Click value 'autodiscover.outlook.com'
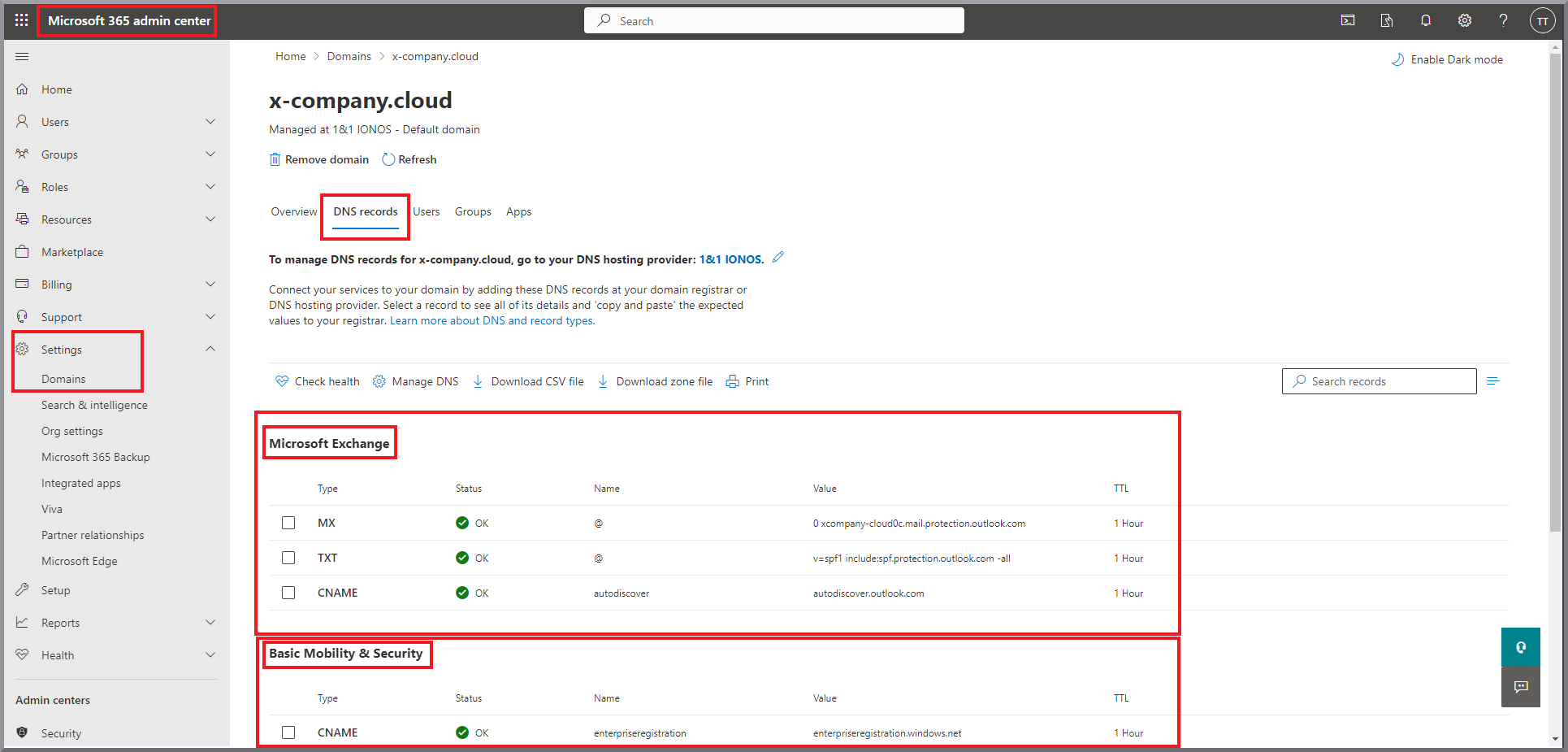The width and height of the screenshot is (1568, 752). [x=868, y=593]
